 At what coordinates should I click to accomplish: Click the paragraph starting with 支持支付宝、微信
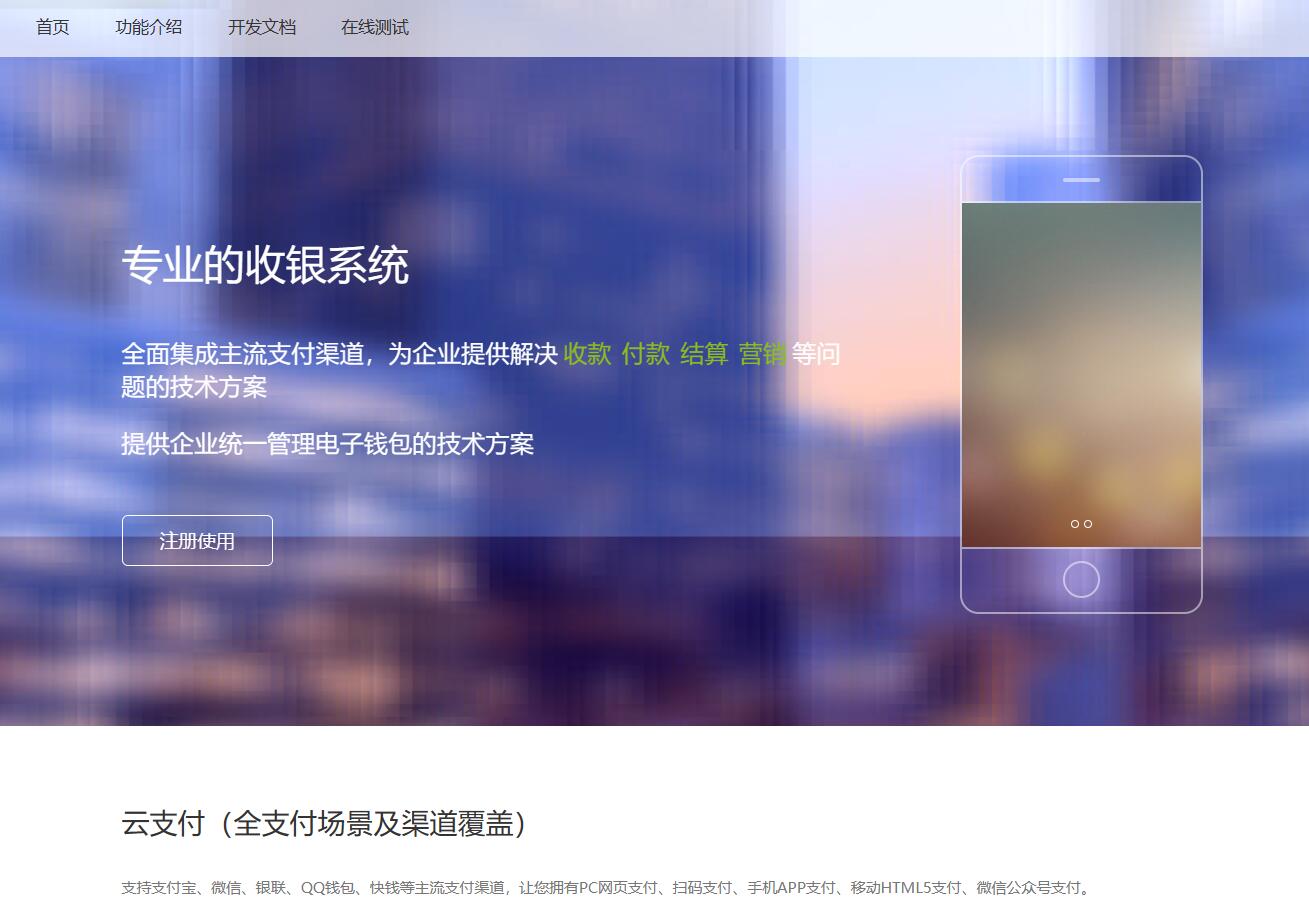(x=606, y=888)
